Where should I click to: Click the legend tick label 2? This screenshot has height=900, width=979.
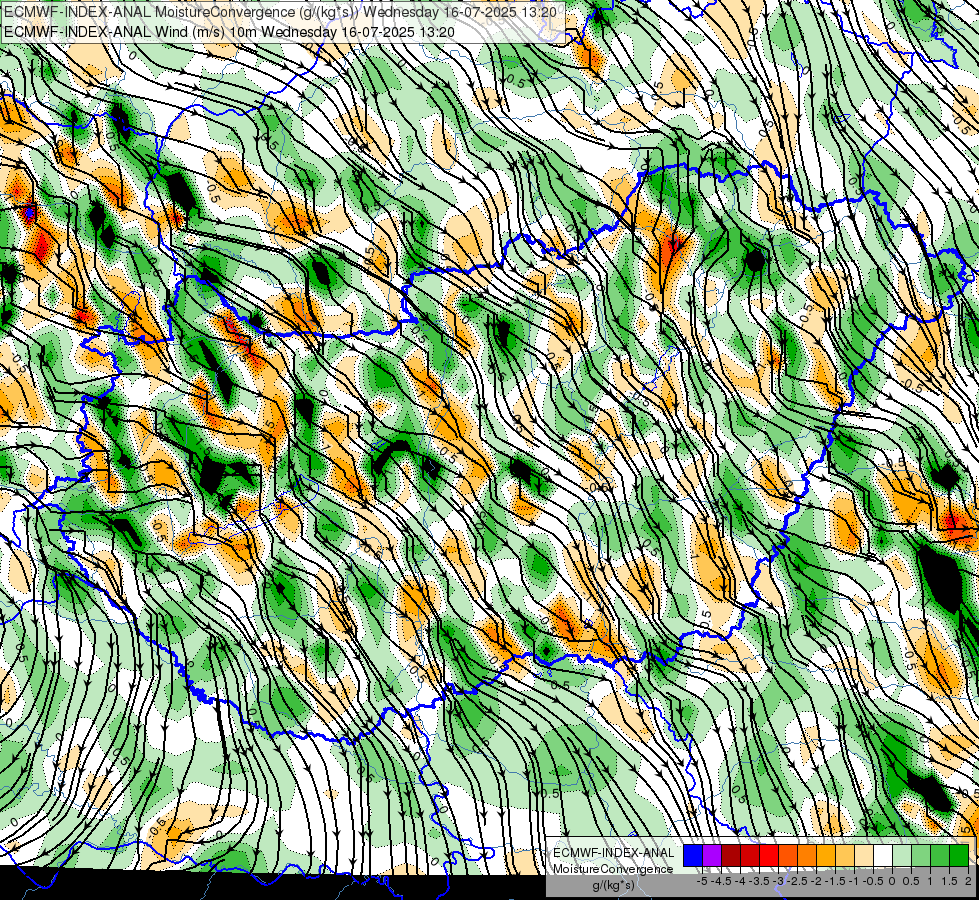click(968, 881)
